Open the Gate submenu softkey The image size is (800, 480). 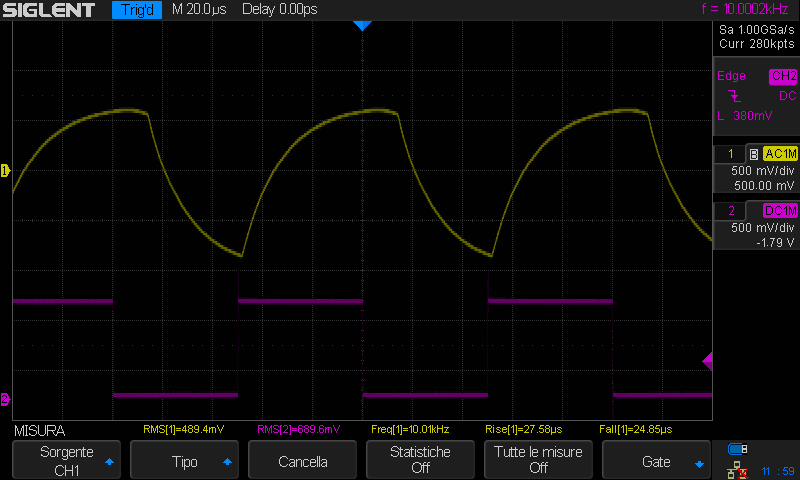[x=656, y=460]
